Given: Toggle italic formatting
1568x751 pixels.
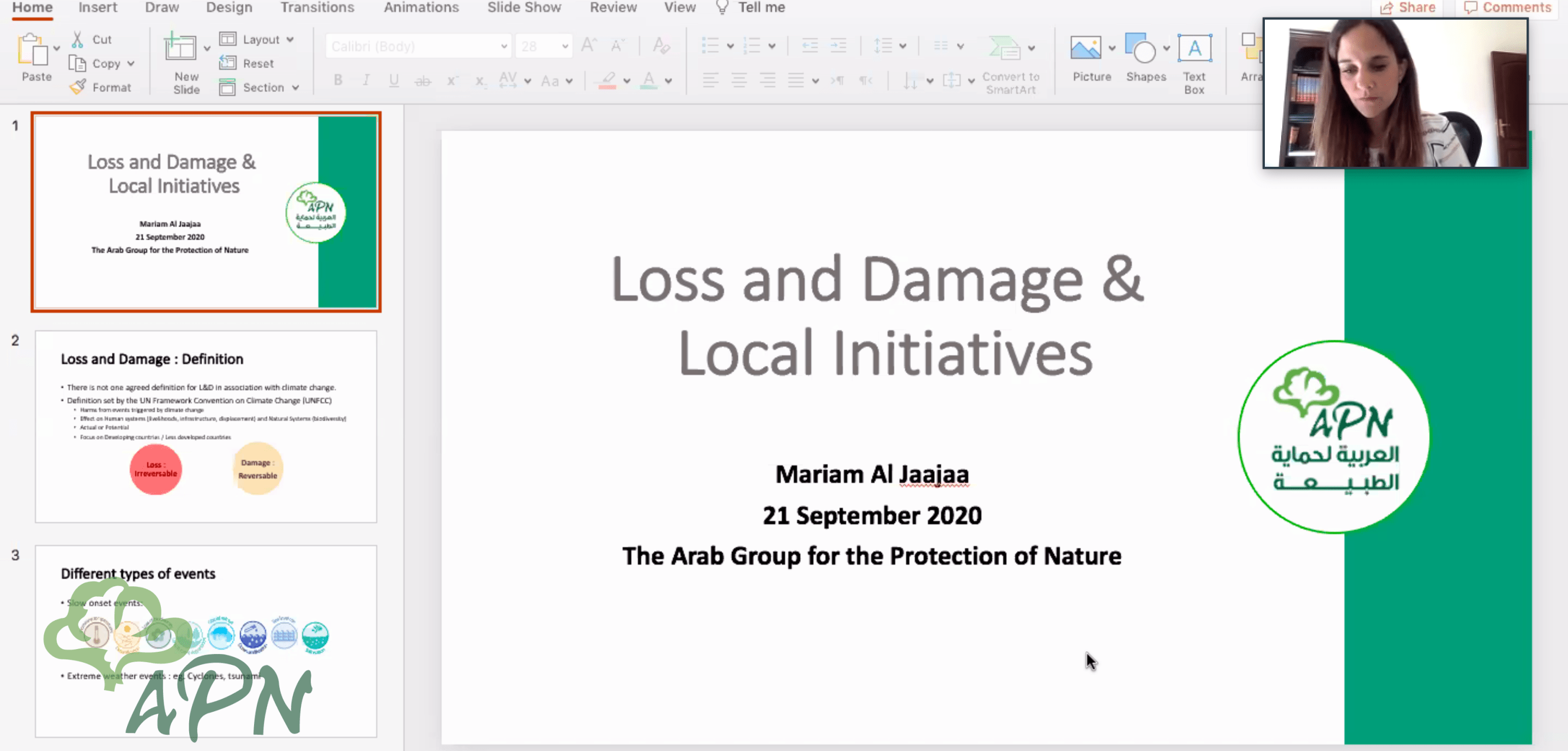Looking at the screenshot, I should 366,80.
